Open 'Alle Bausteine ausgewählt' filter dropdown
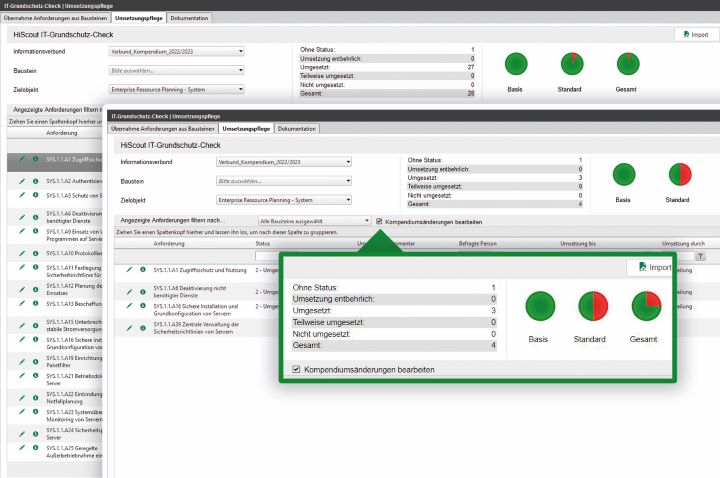The image size is (720, 478). coord(314,221)
